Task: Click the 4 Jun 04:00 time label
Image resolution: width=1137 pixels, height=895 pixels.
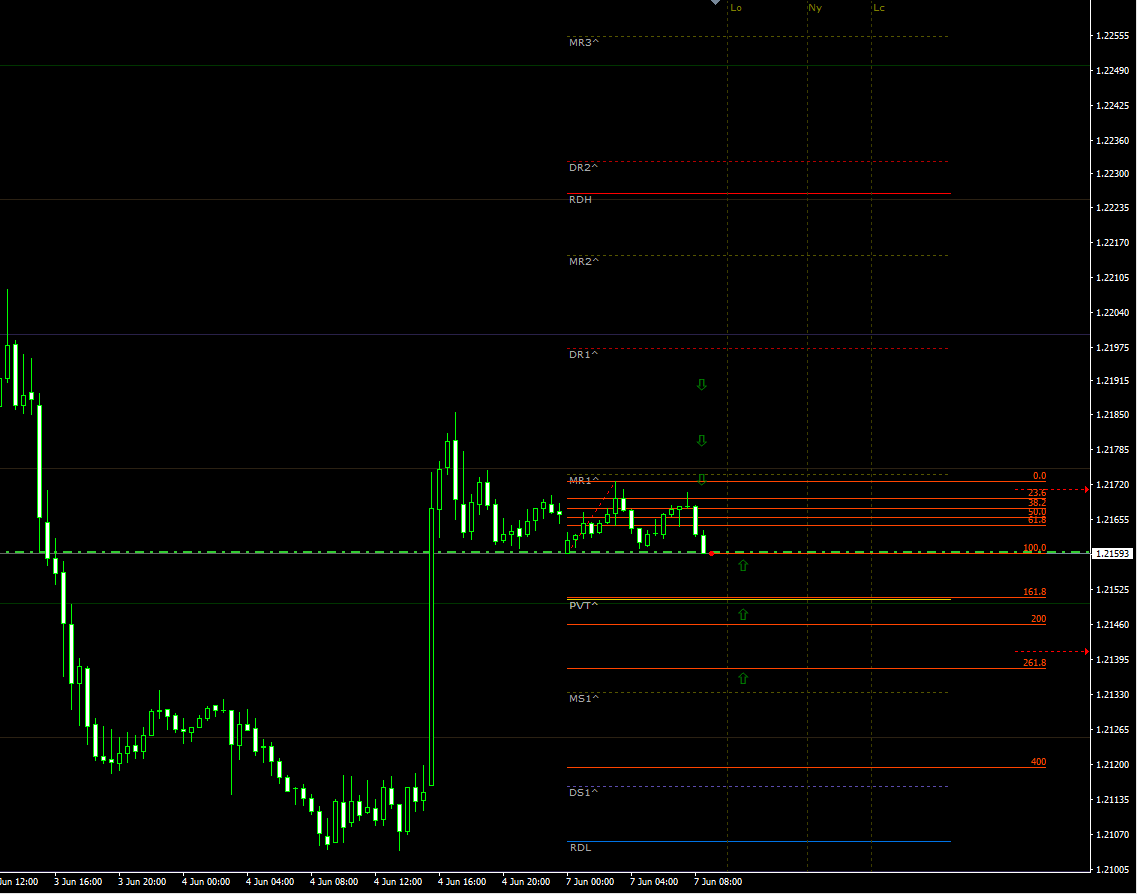Action: [270, 882]
